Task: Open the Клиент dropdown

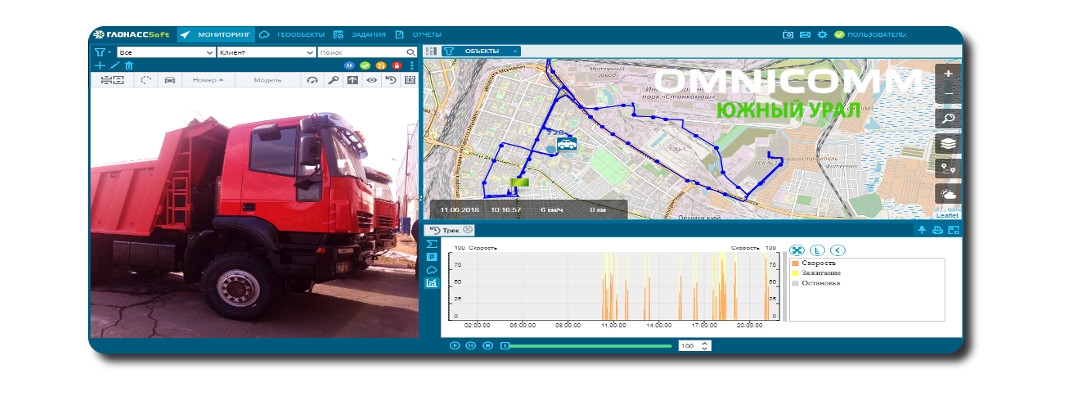Action: 266,52
